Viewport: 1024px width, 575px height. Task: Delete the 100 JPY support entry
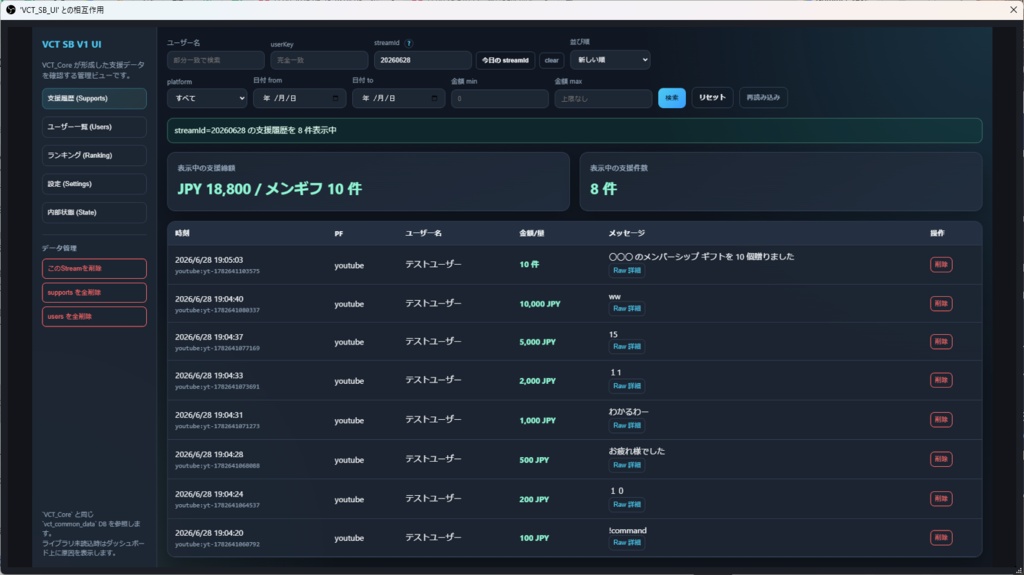pyautogui.click(x=941, y=538)
